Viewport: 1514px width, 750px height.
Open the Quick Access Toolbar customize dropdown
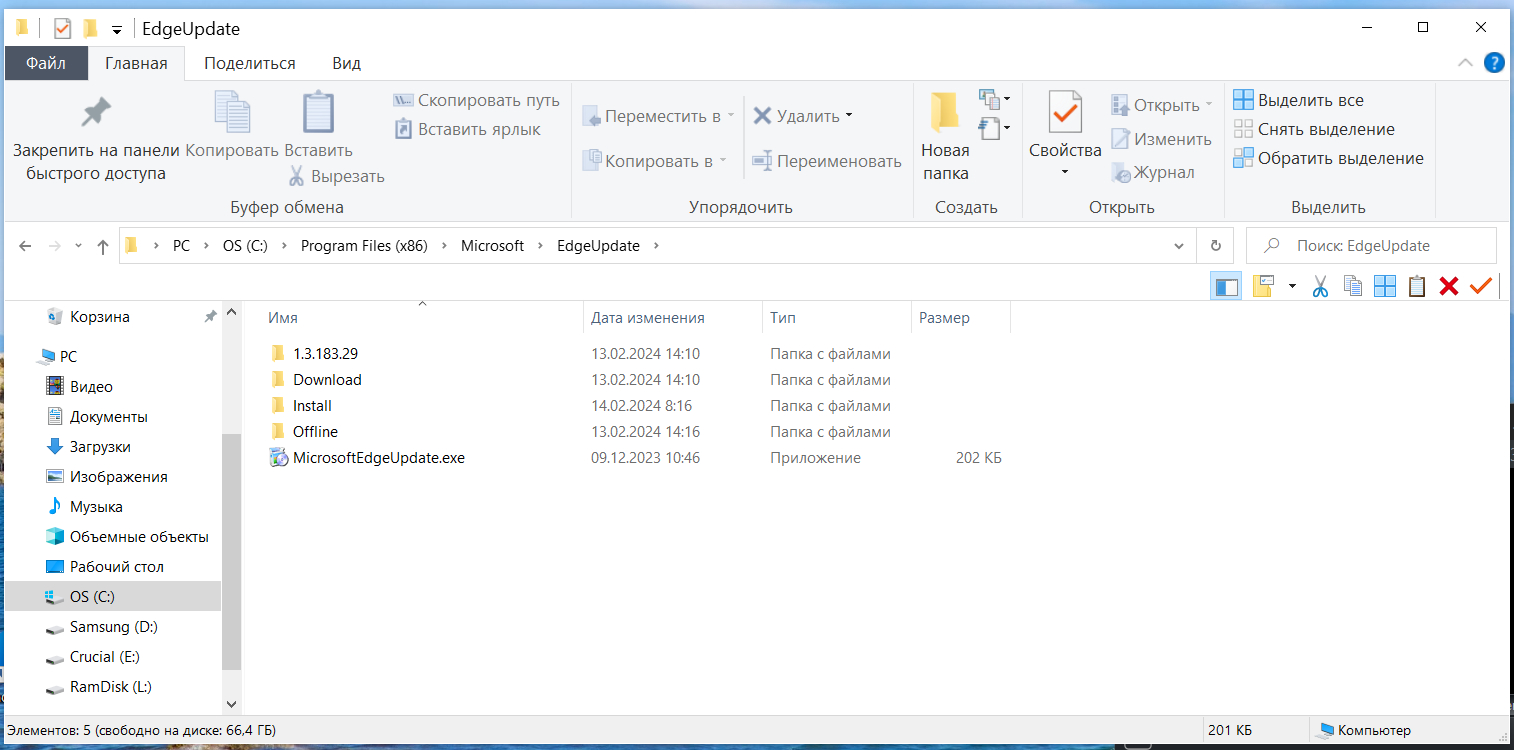pos(117,29)
